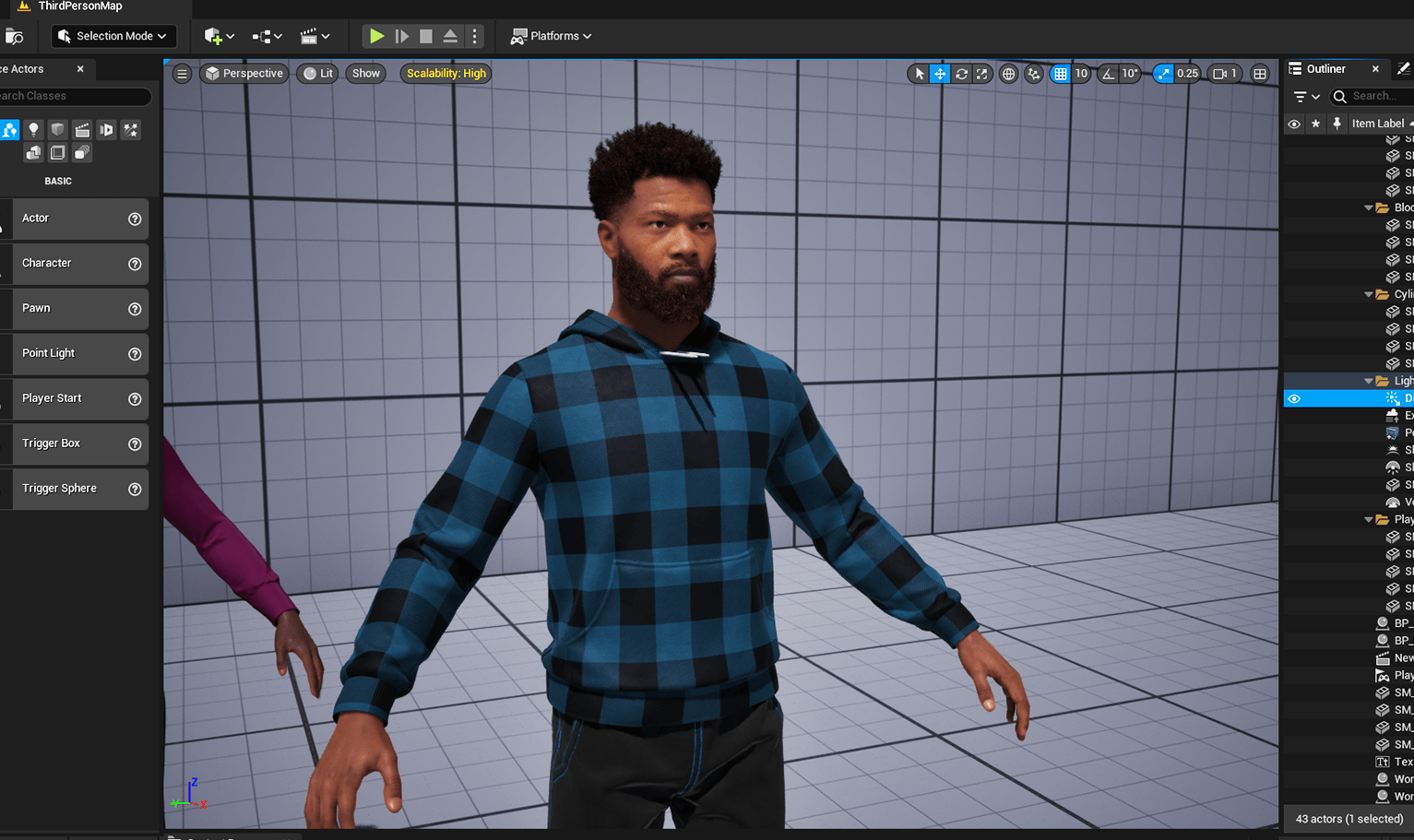Open the Cinematics toolbar icon
Screen dimensions: 1414x840
coord(311,36)
